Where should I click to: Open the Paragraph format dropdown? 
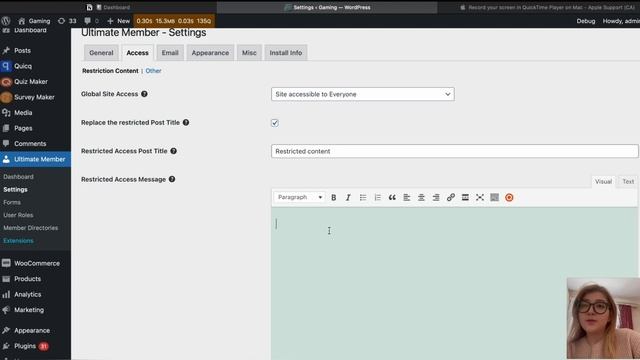[300, 197]
